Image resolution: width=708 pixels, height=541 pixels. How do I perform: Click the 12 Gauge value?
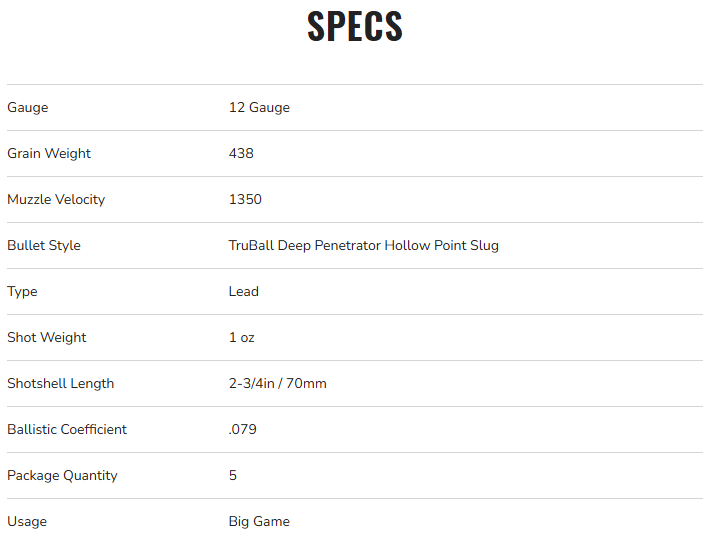pos(259,108)
